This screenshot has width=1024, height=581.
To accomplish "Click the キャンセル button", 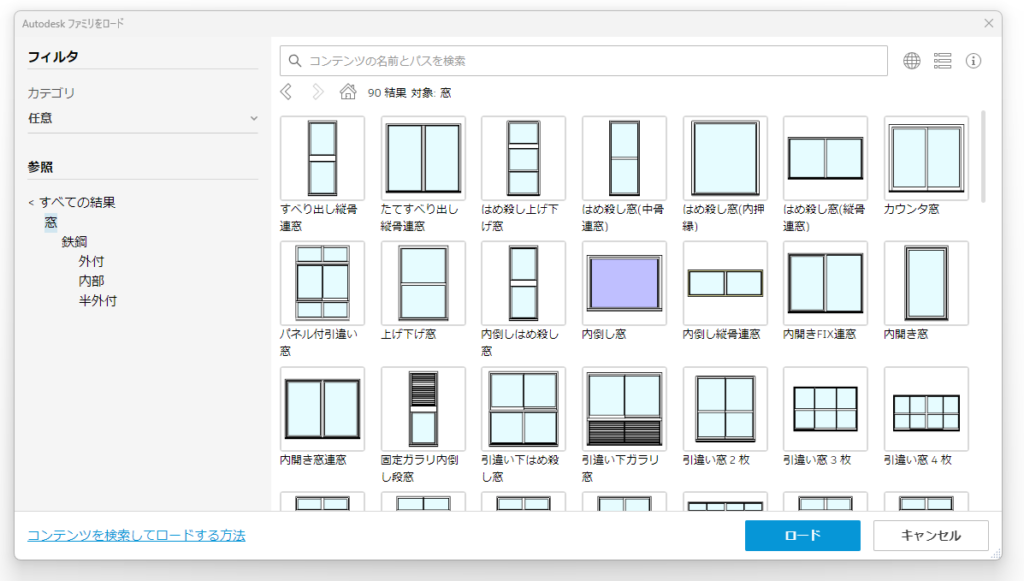I will [930, 535].
